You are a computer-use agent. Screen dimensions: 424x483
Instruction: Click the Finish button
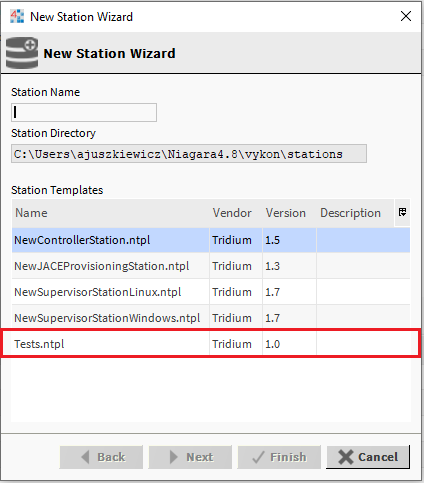(279, 457)
